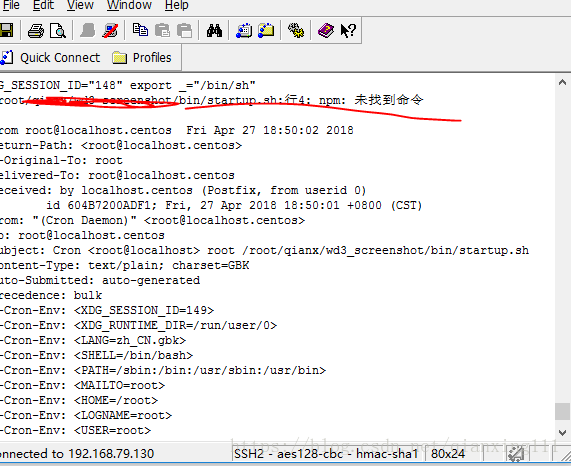The width and height of the screenshot is (571, 466).
Task: Click the scrollbar up arrow
Action: click(x=562, y=83)
